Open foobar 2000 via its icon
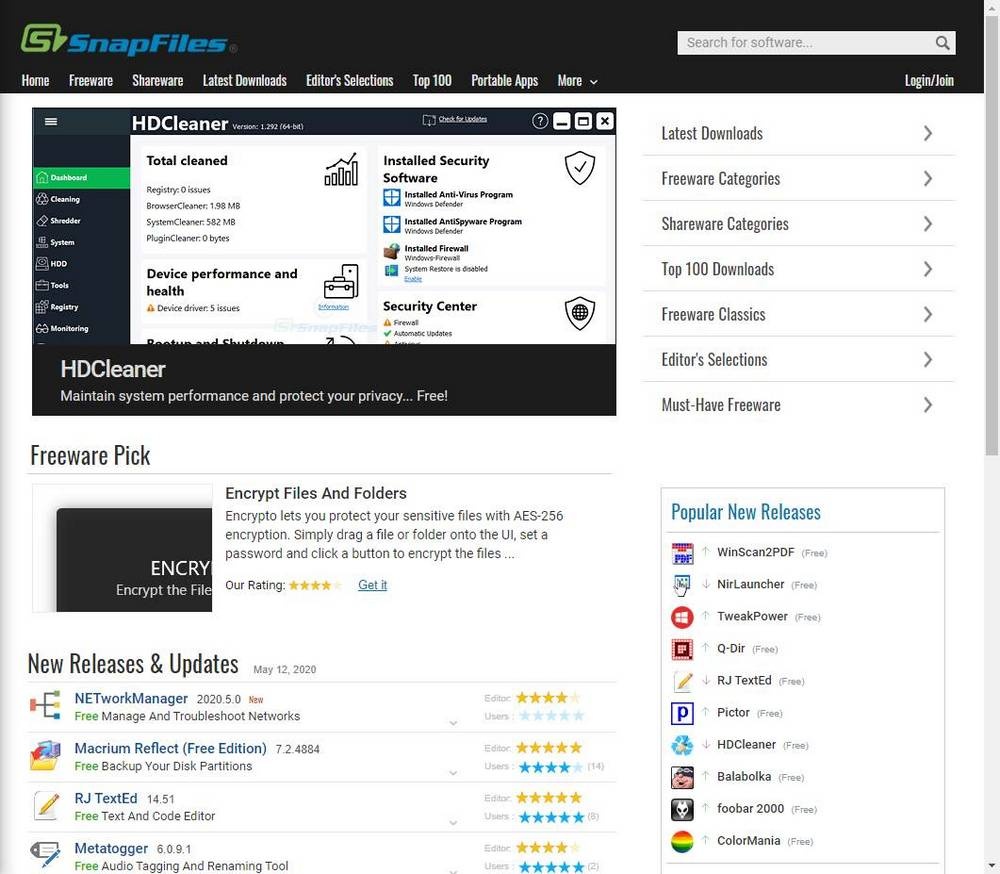1000x874 pixels. tap(682, 808)
